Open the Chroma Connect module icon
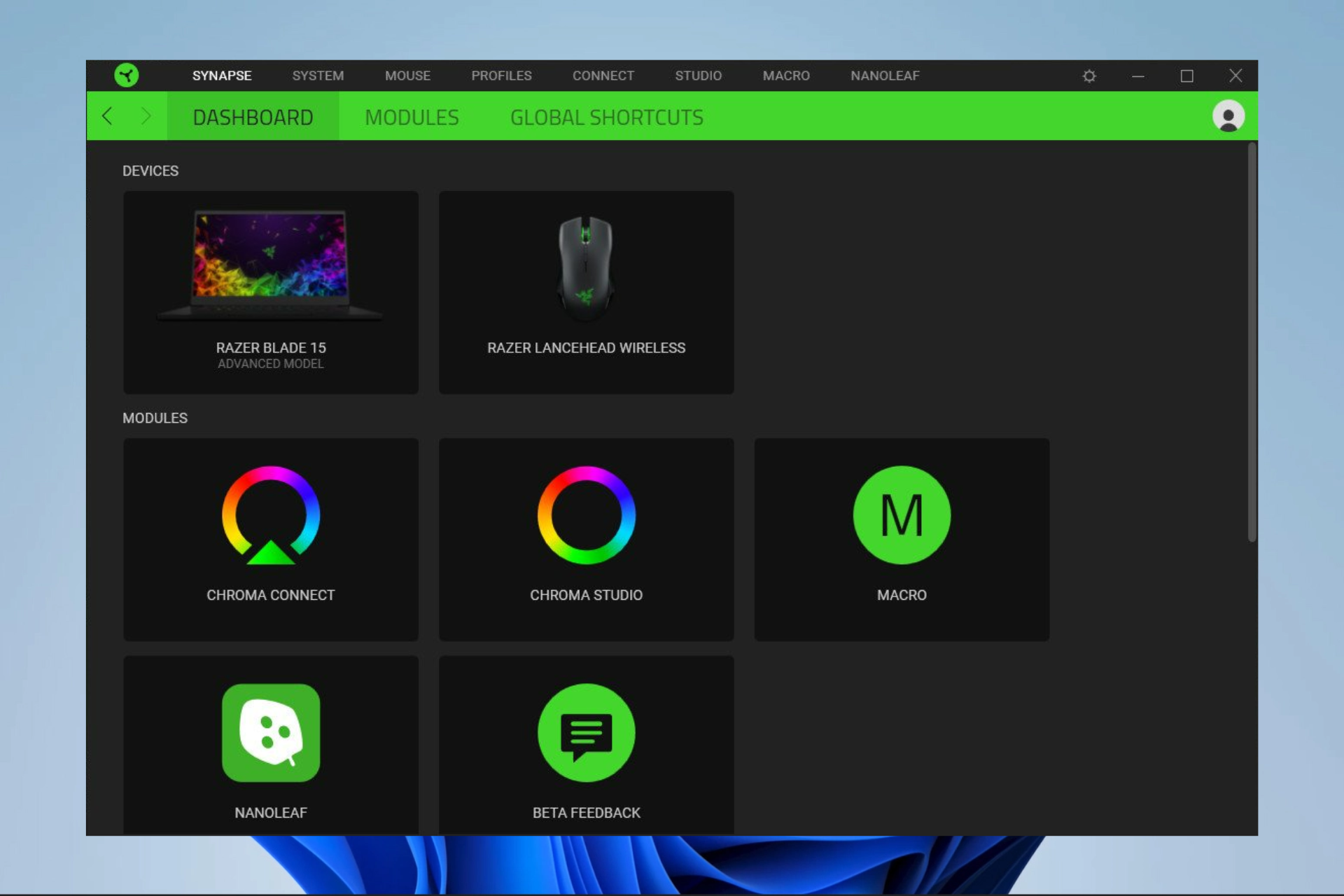This screenshot has width=1344, height=896. pyautogui.click(x=271, y=515)
